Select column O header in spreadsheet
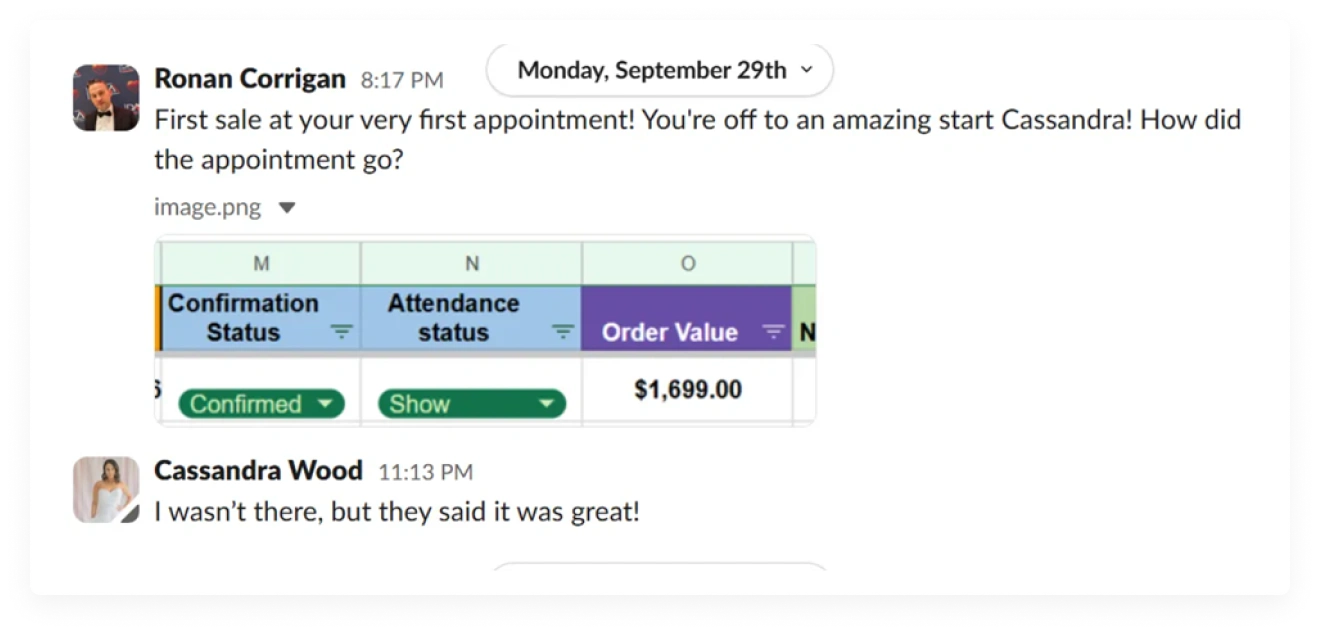1320x635 pixels. [687, 263]
